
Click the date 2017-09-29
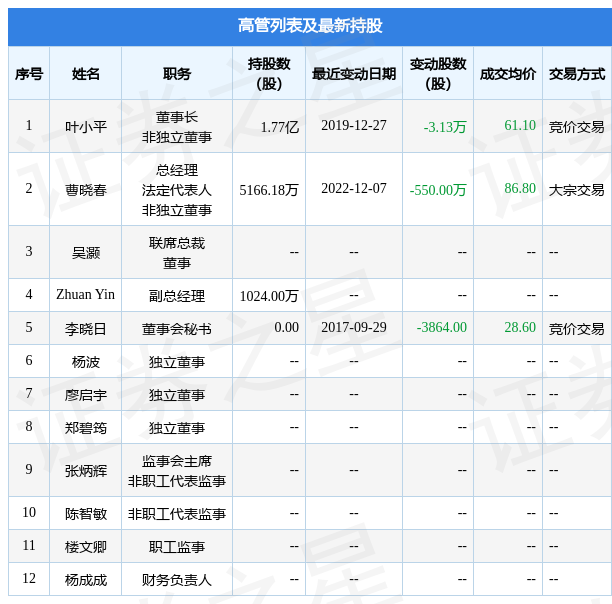pyautogui.click(x=354, y=327)
